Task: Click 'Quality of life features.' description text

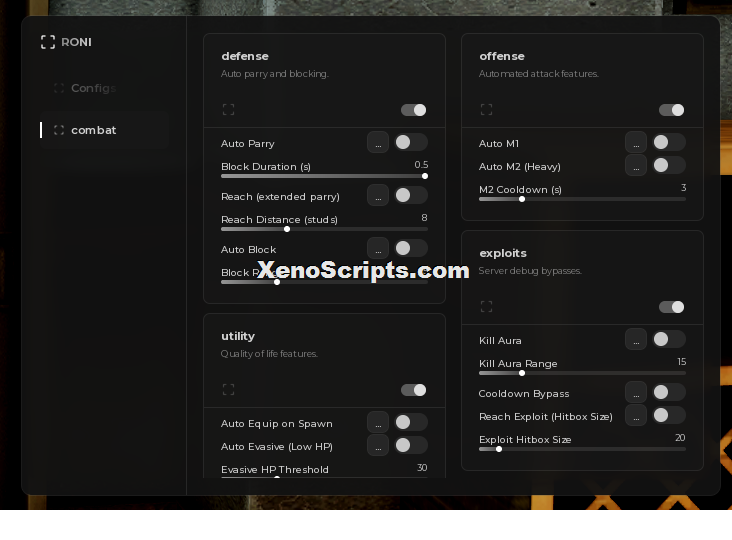Action: (269, 354)
